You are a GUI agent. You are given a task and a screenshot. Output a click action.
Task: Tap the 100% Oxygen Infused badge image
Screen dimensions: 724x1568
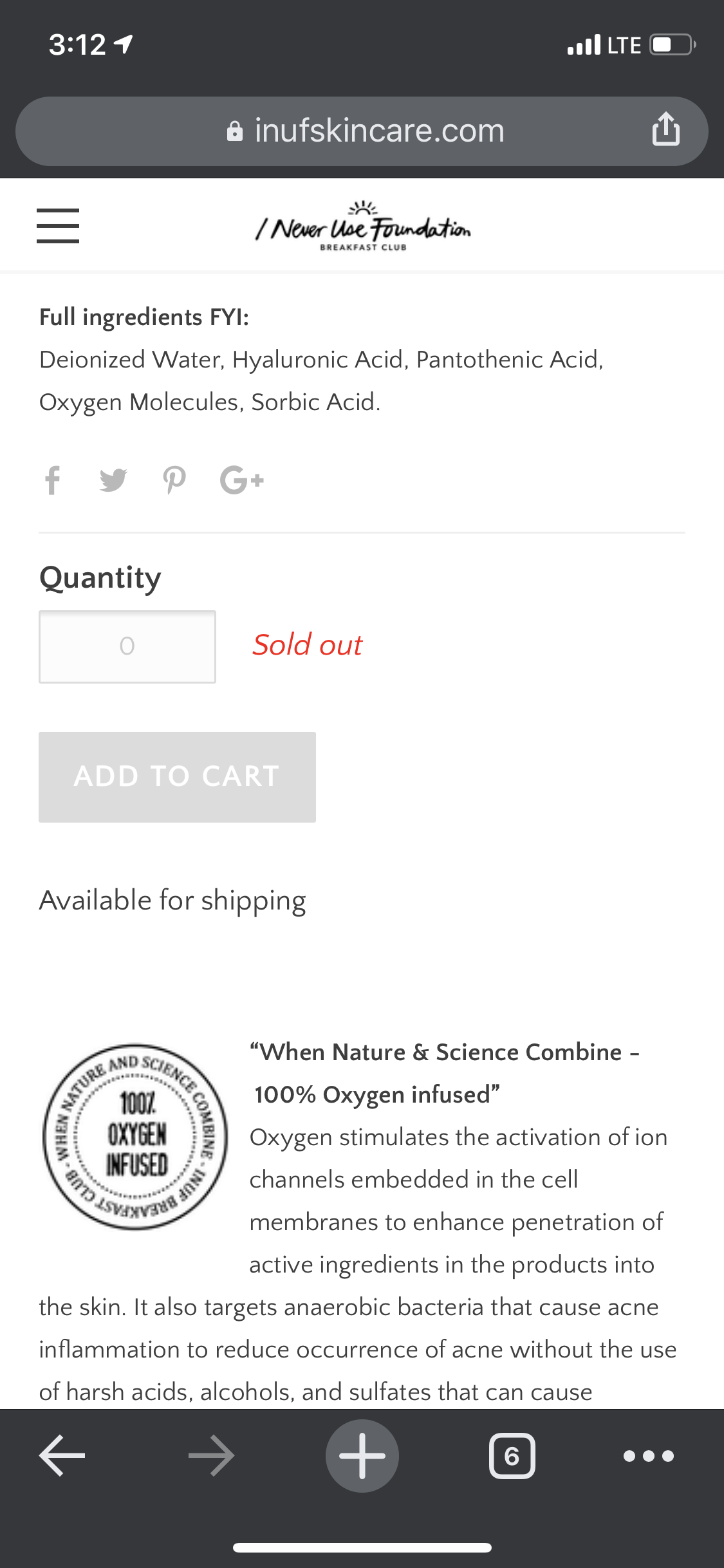tap(136, 1136)
